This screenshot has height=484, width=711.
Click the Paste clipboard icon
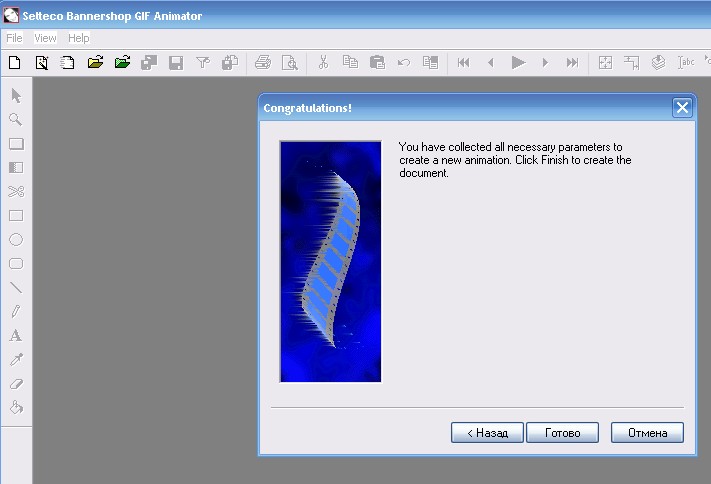click(377, 62)
